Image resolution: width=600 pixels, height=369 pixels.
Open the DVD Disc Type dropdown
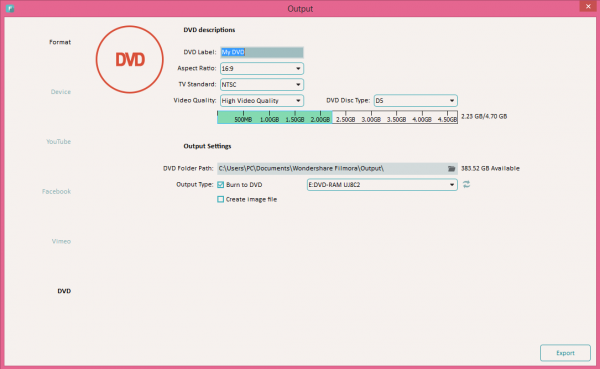coord(416,101)
